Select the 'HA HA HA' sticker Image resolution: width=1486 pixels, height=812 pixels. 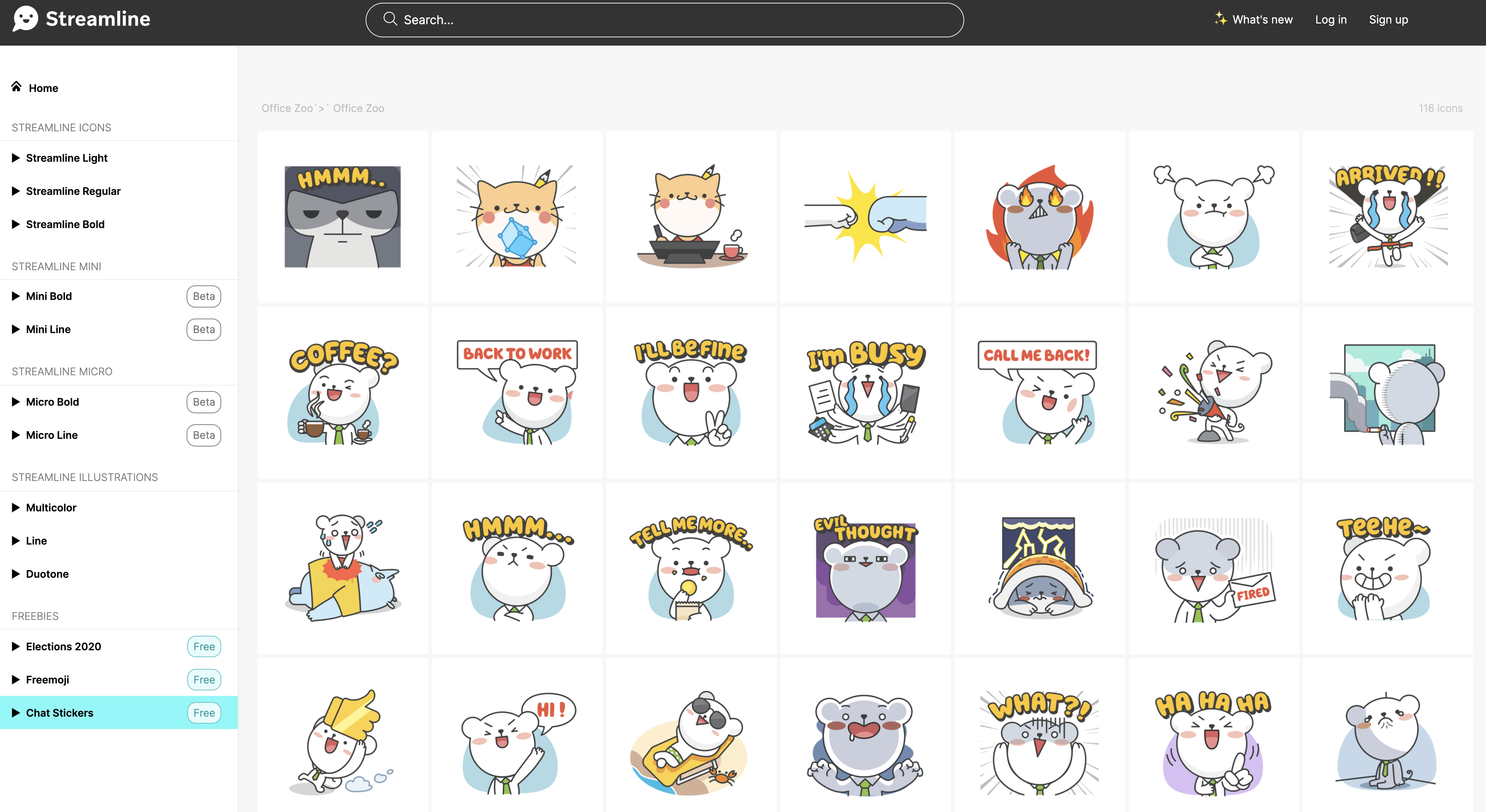click(1214, 743)
